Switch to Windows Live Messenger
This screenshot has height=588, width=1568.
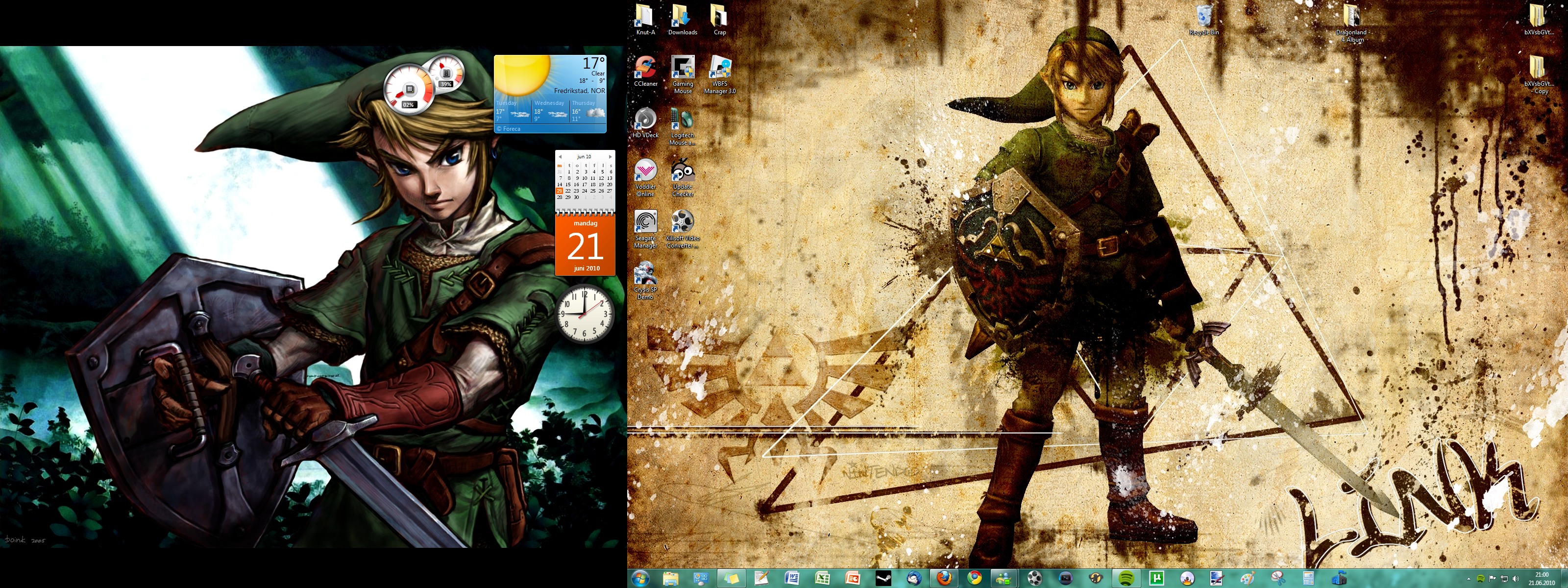pos(1005,578)
